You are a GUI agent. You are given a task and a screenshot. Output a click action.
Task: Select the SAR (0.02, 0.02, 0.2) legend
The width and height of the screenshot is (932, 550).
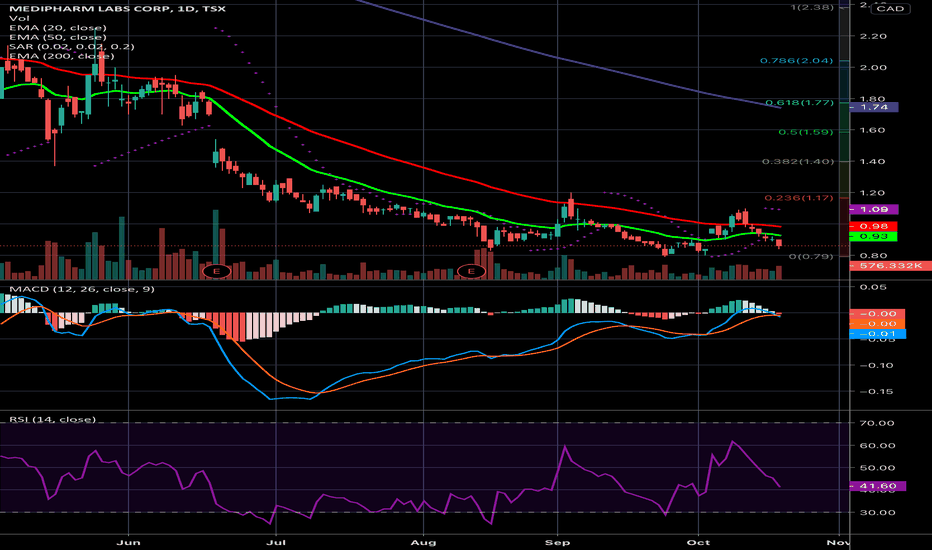click(x=71, y=46)
